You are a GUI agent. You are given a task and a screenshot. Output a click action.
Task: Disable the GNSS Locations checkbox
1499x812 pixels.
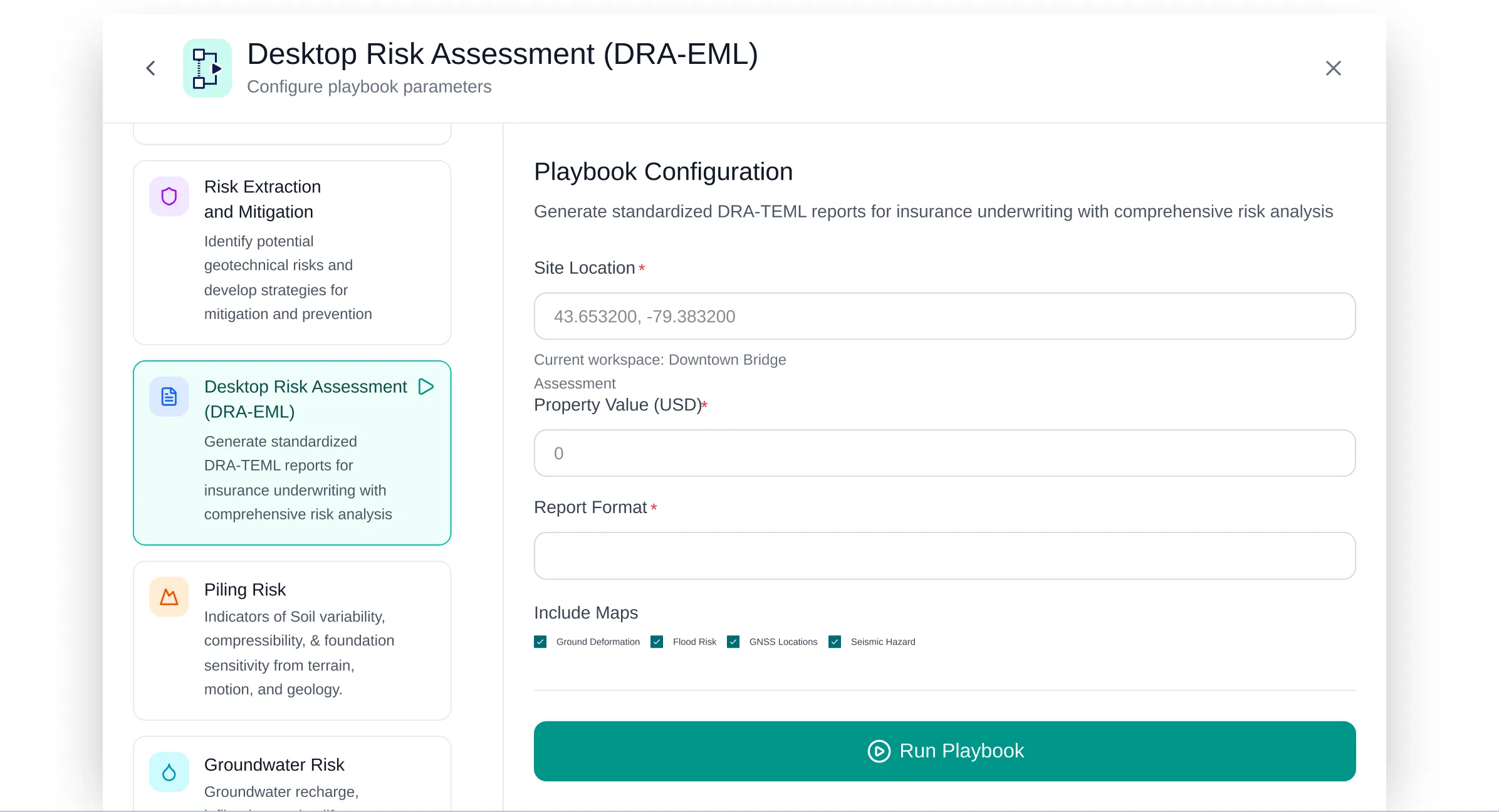(x=733, y=642)
